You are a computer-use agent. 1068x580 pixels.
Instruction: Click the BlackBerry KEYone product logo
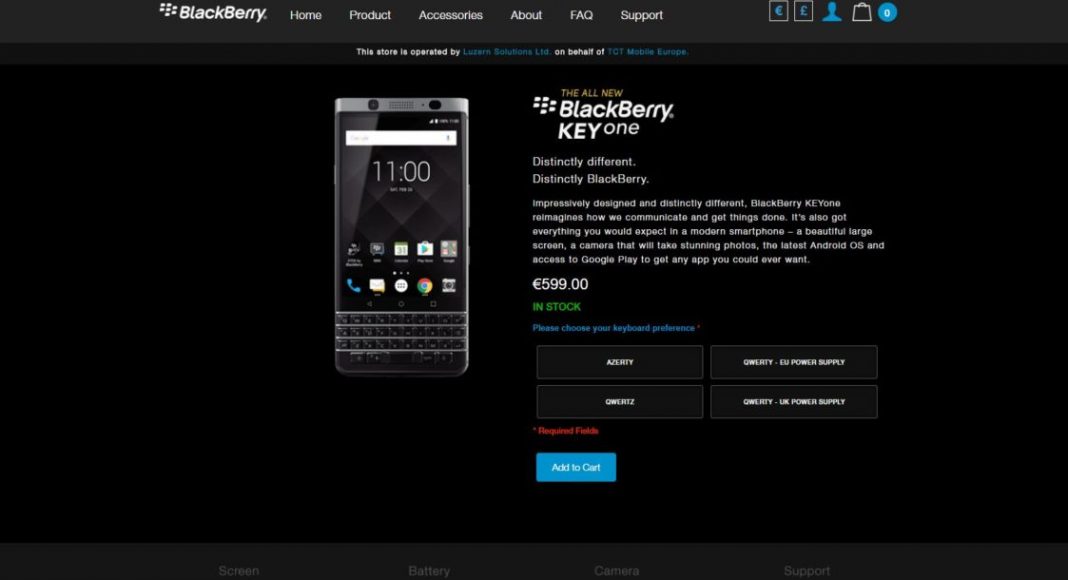pos(603,114)
